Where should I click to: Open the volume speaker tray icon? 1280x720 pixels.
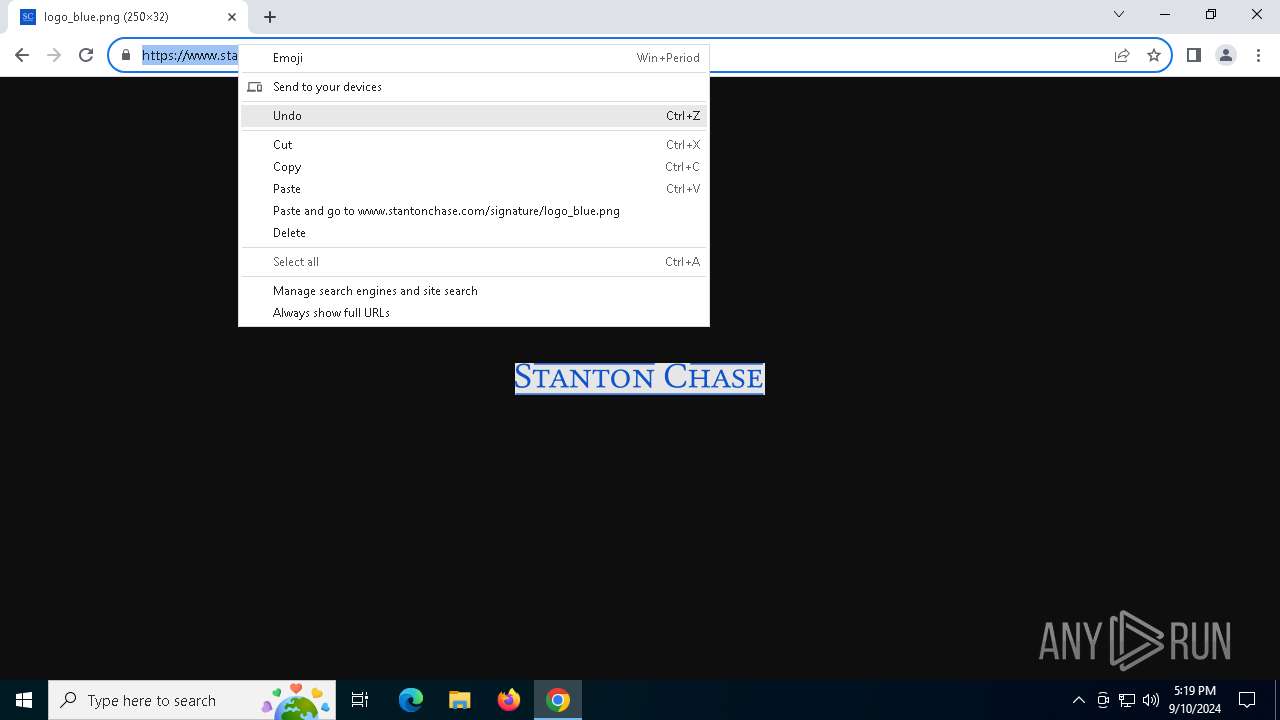(x=1151, y=700)
